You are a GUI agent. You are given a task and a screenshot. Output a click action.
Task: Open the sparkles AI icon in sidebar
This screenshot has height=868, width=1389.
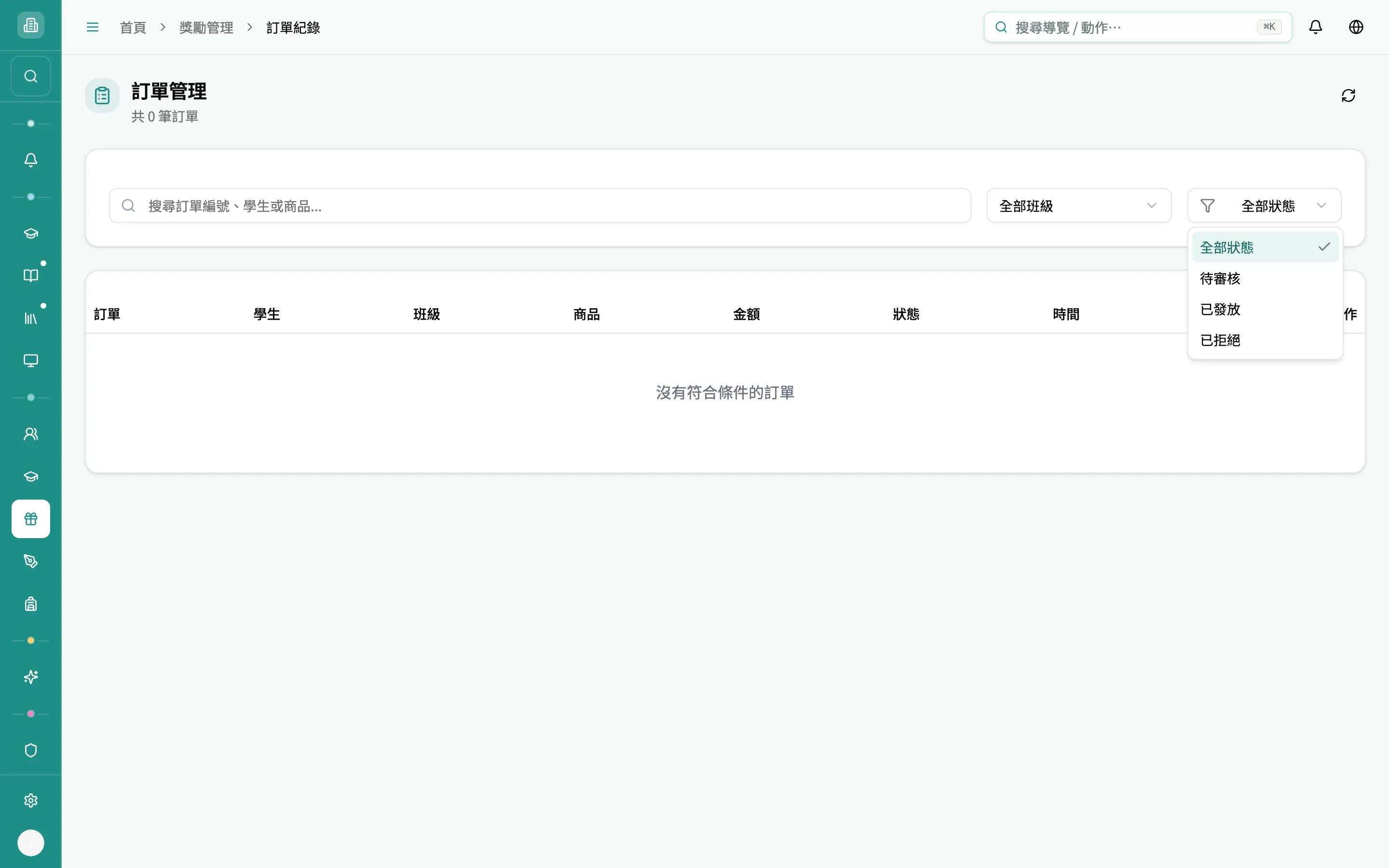click(x=30, y=678)
